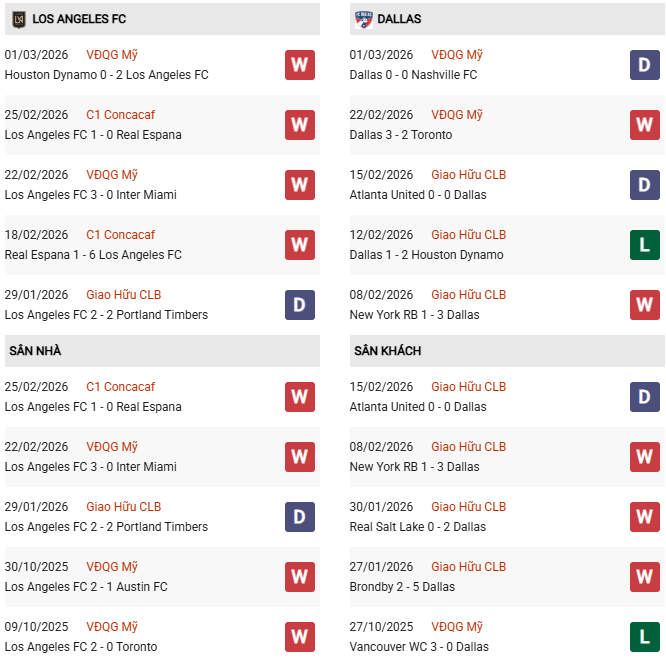
Task: Click the LOS ANGELES FC header title
Action: 79,19
